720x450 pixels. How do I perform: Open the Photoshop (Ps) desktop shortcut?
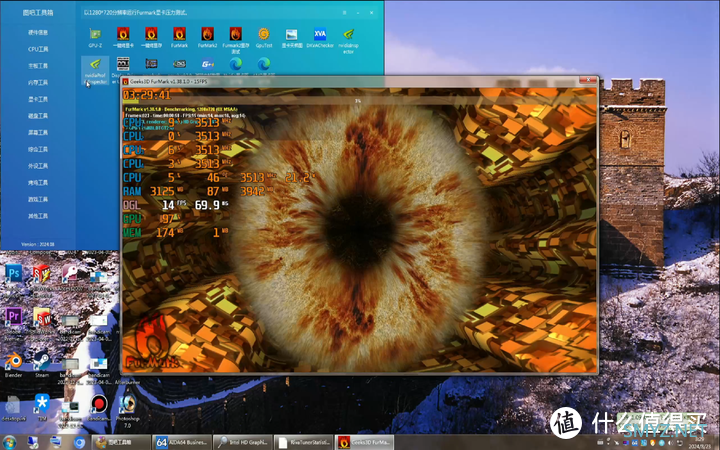tap(13, 274)
